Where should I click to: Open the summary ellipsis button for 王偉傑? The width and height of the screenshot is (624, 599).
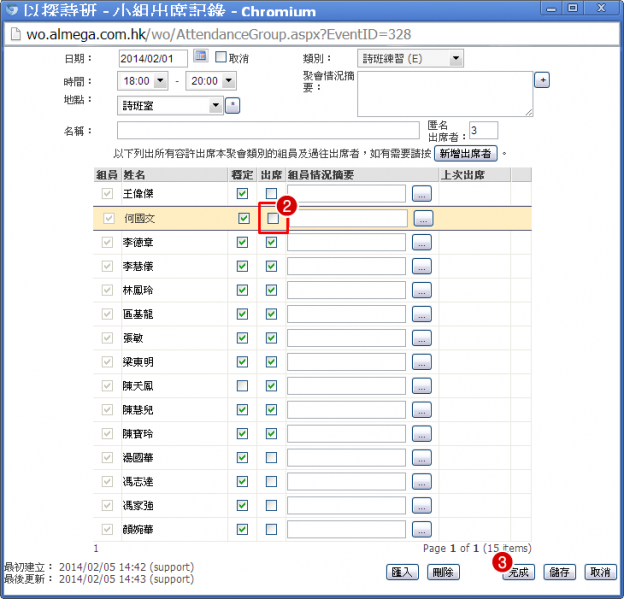click(422, 194)
